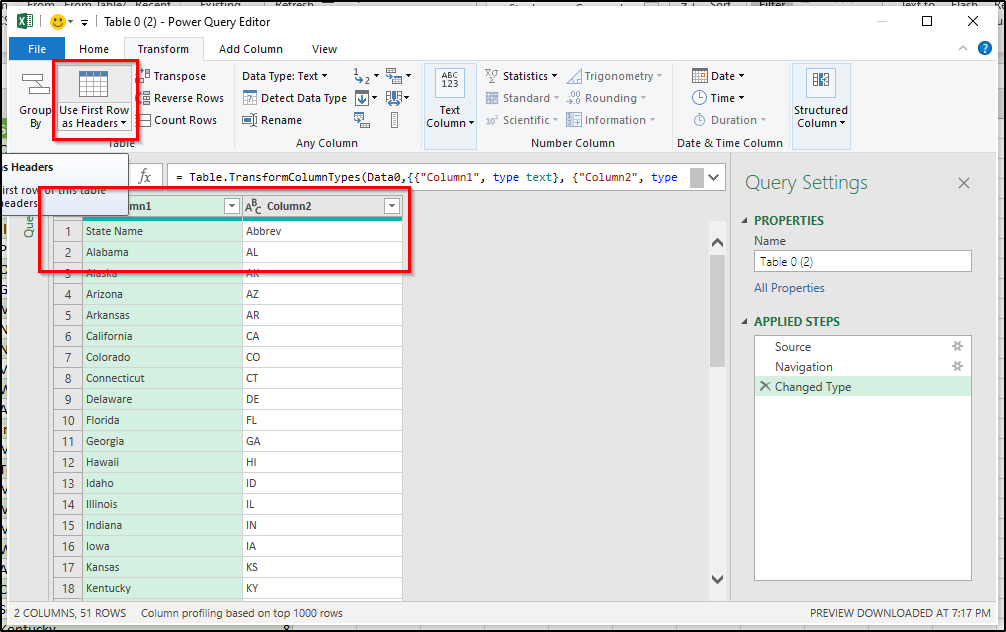
Task: Click Reverse Rows in the Table group
Action: coord(180,98)
